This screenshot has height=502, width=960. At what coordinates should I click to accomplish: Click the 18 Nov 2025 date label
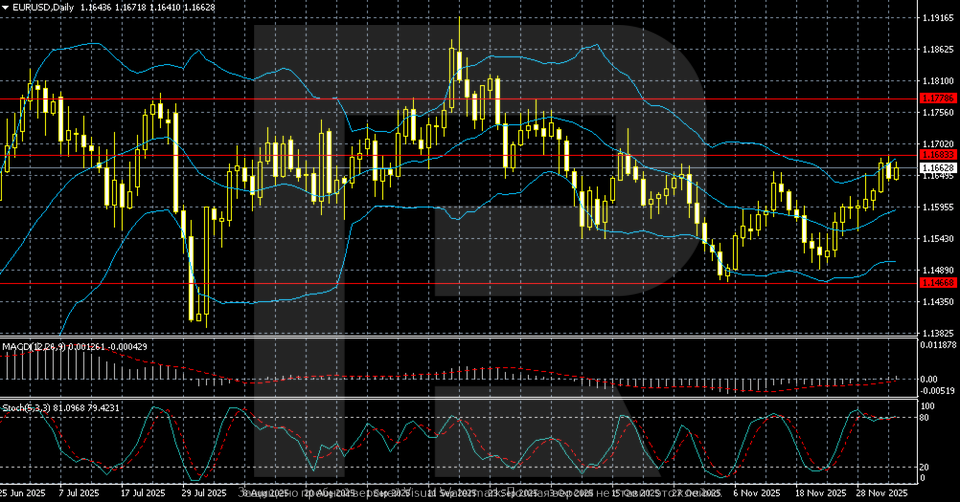click(x=815, y=493)
